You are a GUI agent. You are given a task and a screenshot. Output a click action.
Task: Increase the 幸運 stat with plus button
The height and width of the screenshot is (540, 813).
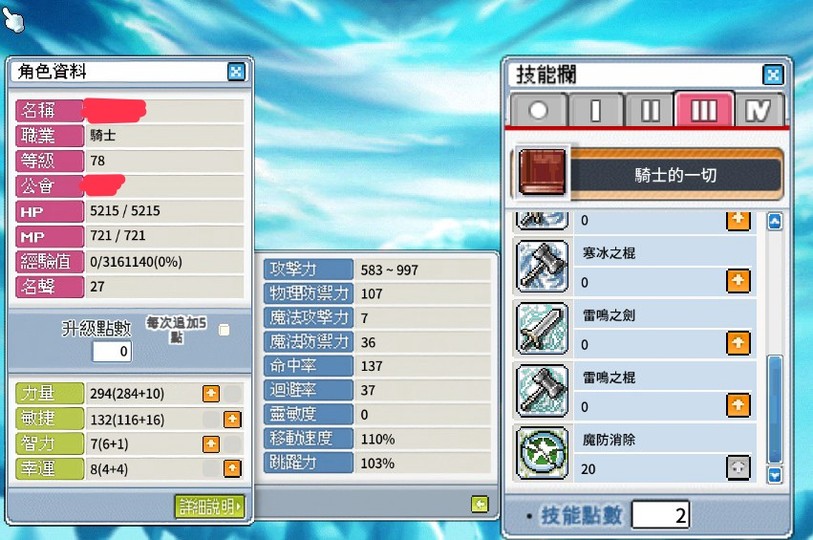pos(232,468)
